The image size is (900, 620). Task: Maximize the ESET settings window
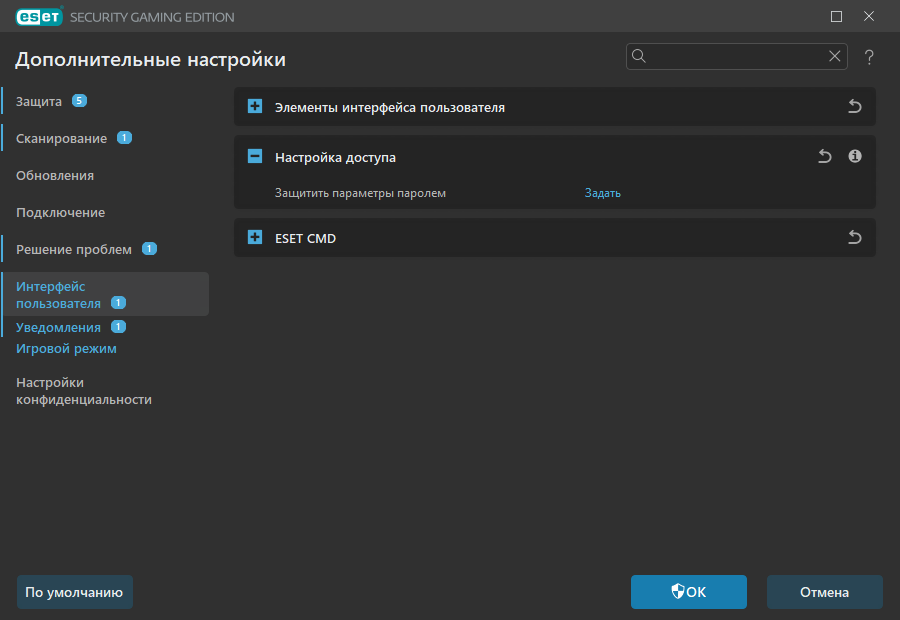click(836, 17)
